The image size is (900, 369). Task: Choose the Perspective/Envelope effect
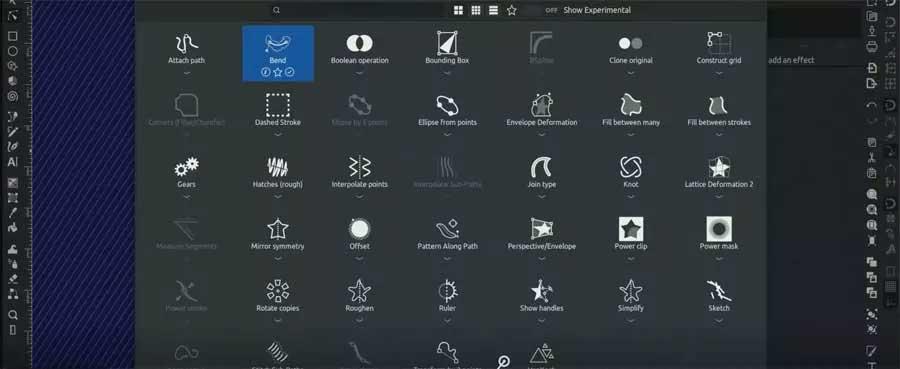(x=541, y=235)
